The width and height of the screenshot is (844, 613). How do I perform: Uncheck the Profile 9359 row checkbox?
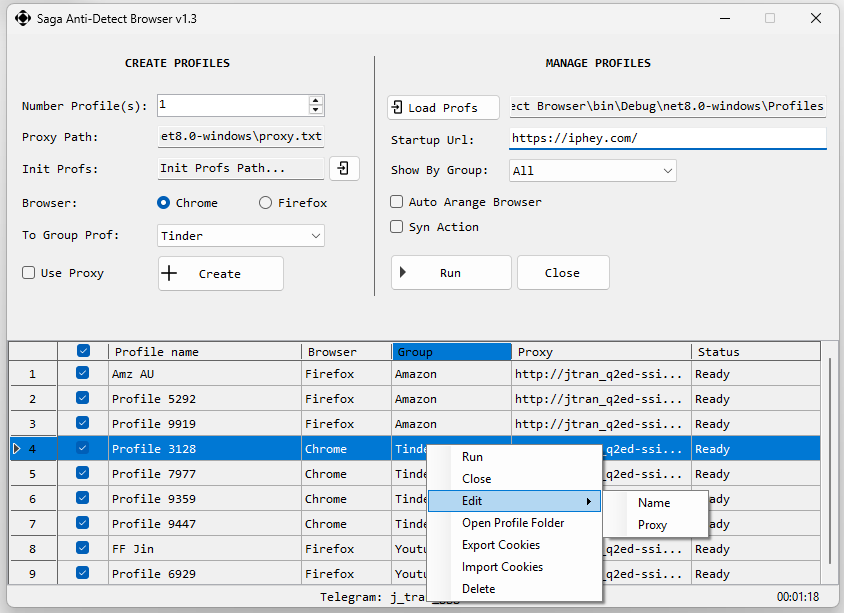(x=82, y=497)
